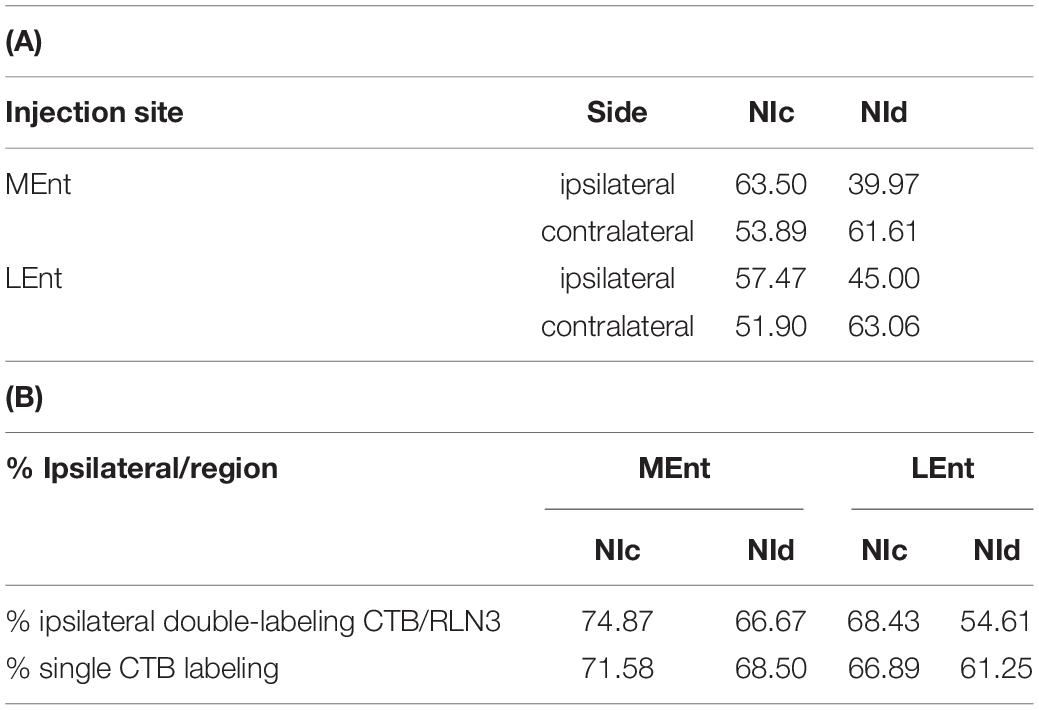Select the cell containing 61.61

[883, 231]
